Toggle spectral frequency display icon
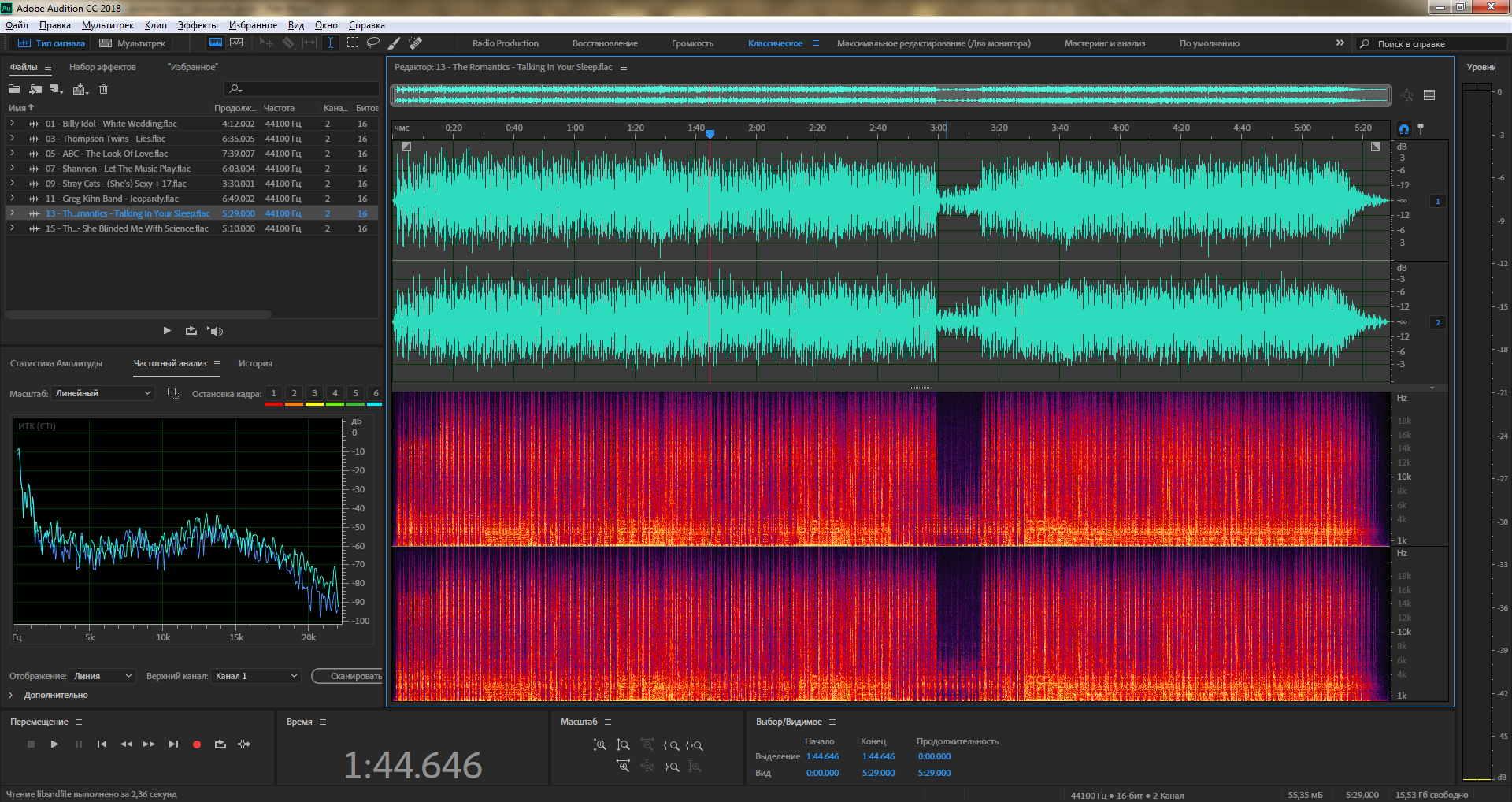Image resolution: width=1512 pixels, height=802 pixels. (215, 43)
